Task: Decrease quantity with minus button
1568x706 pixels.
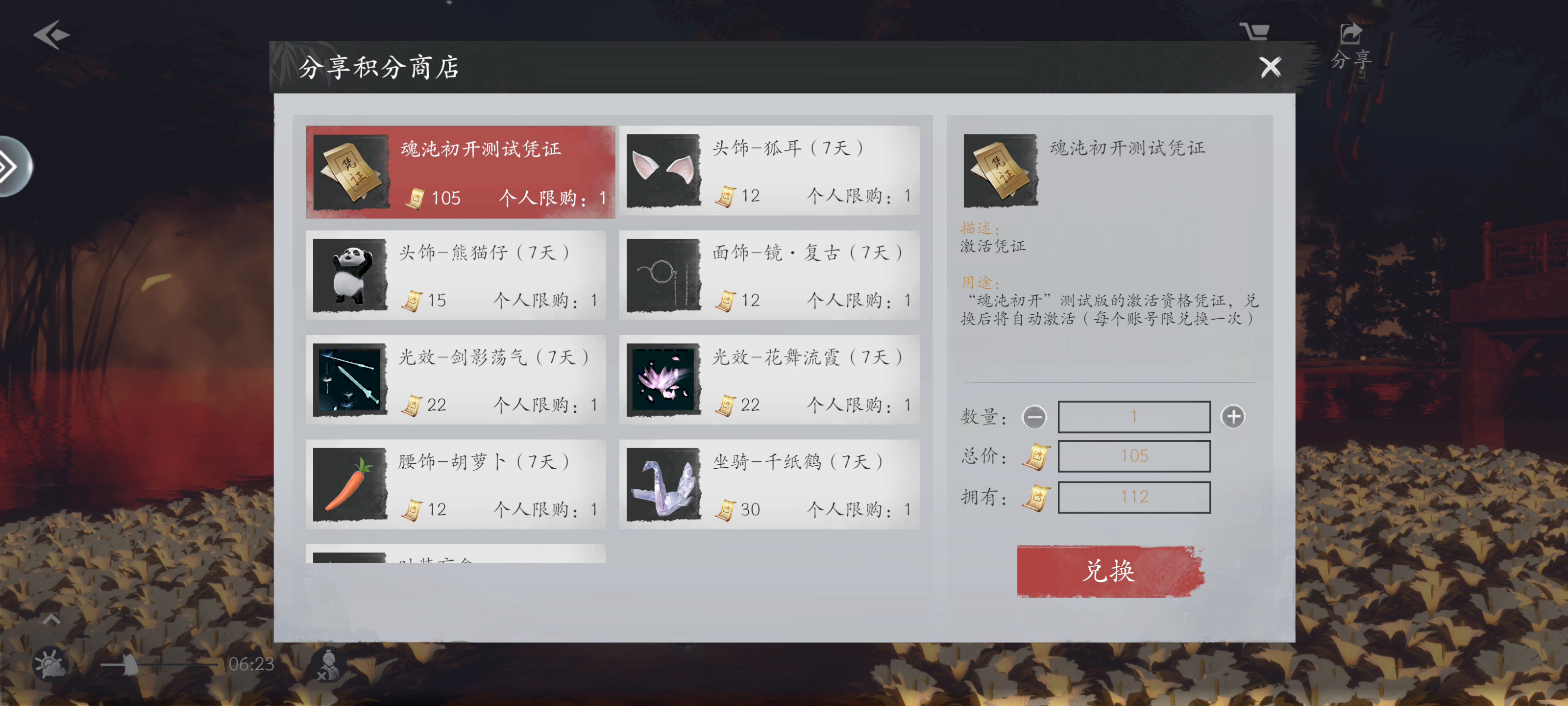Action: coord(1034,417)
